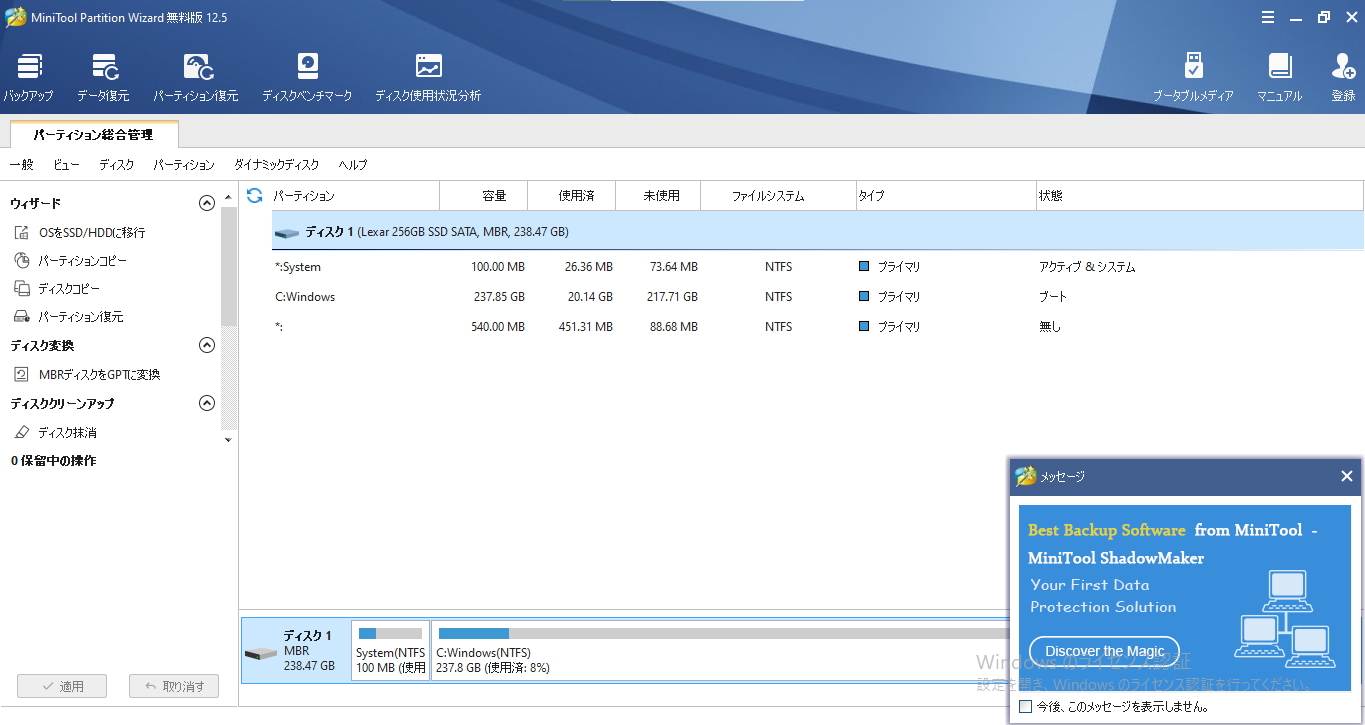Sort by パーティション column header

pyautogui.click(x=355, y=196)
